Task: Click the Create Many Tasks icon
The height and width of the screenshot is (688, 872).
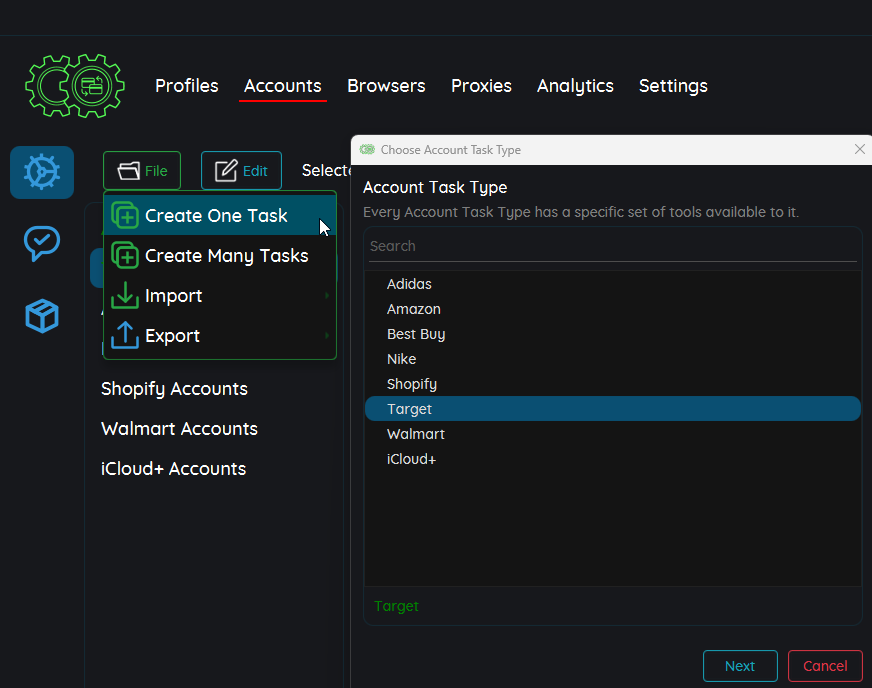Action: pyautogui.click(x=125, y=256)
